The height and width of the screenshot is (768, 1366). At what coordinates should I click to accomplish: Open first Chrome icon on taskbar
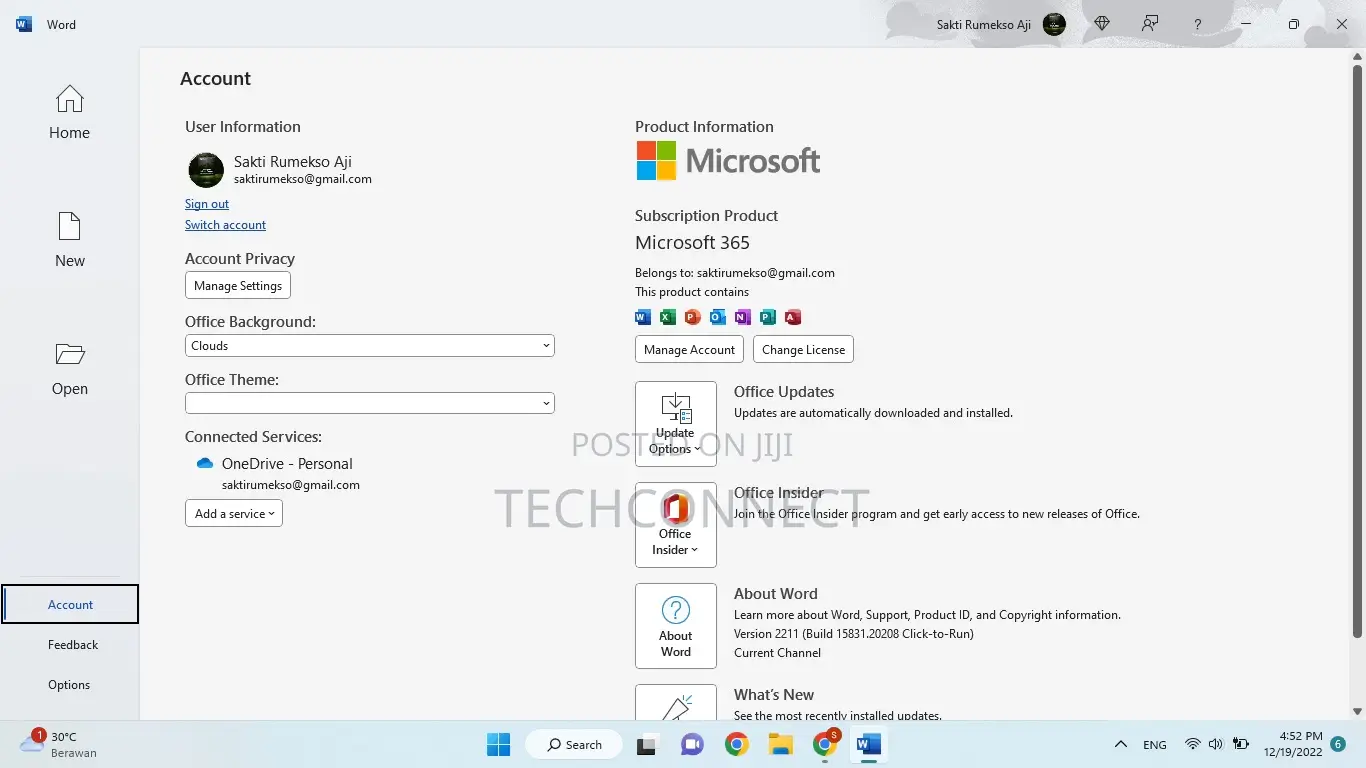click(x=737, y=744)
